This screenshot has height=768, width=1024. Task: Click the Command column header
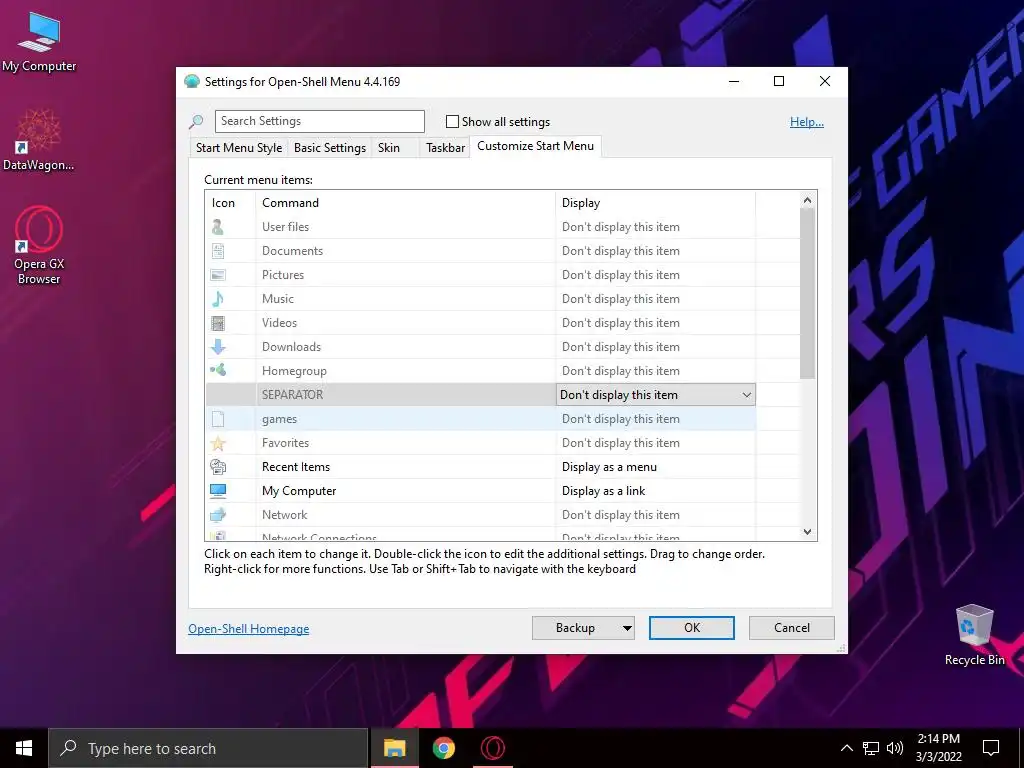406,202
